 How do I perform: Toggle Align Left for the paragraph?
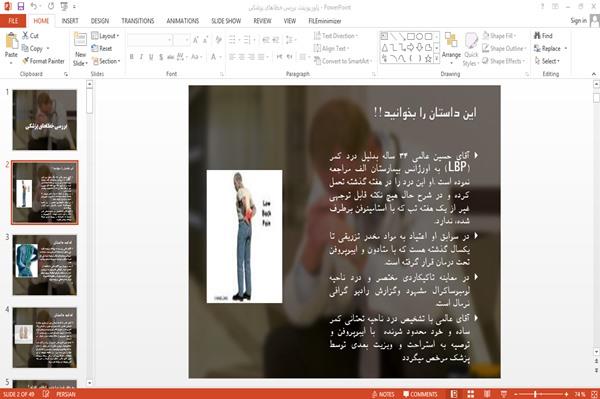[232, 57]
